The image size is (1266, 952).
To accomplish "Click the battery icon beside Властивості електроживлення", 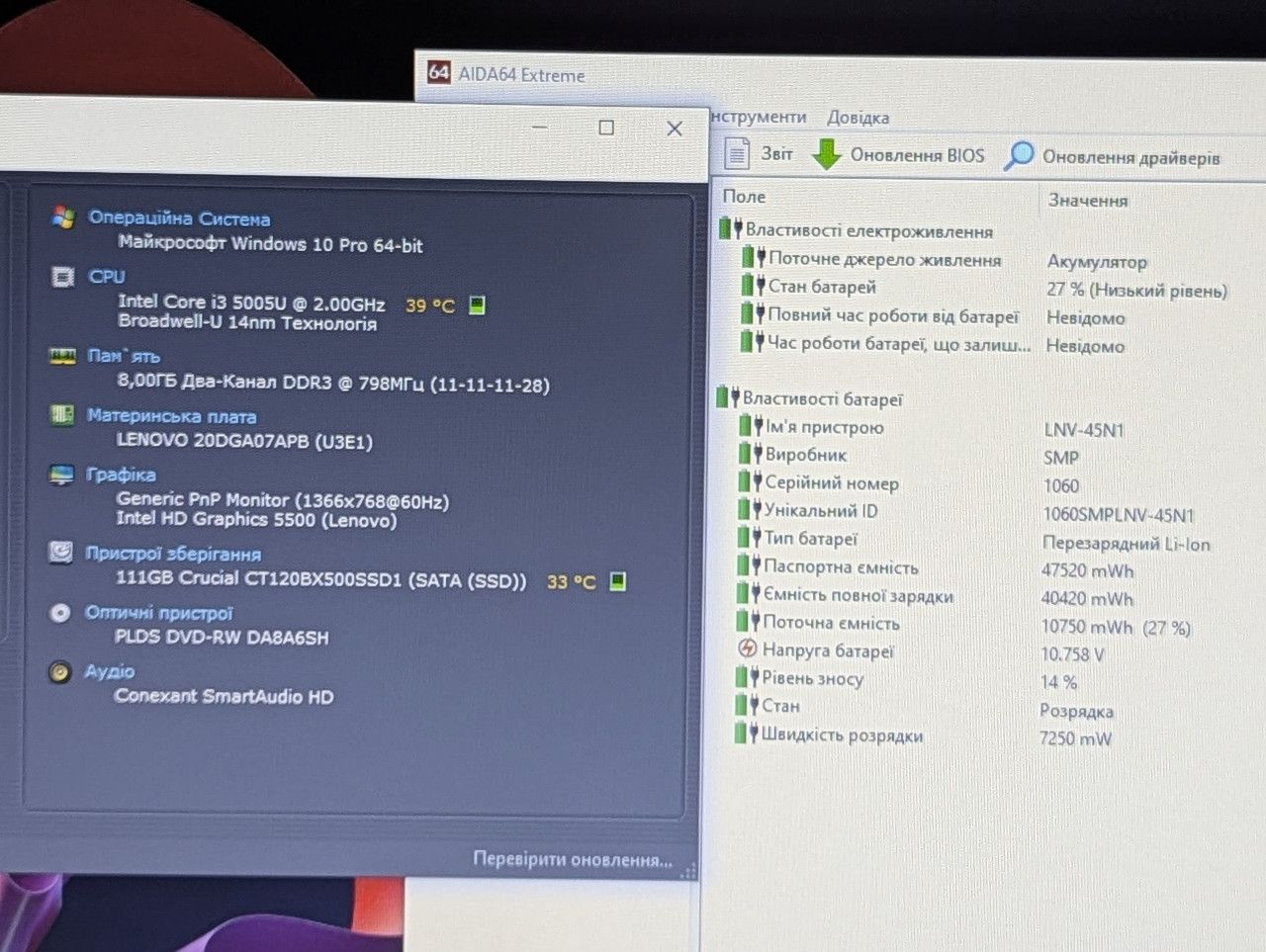I will (731, 229).
